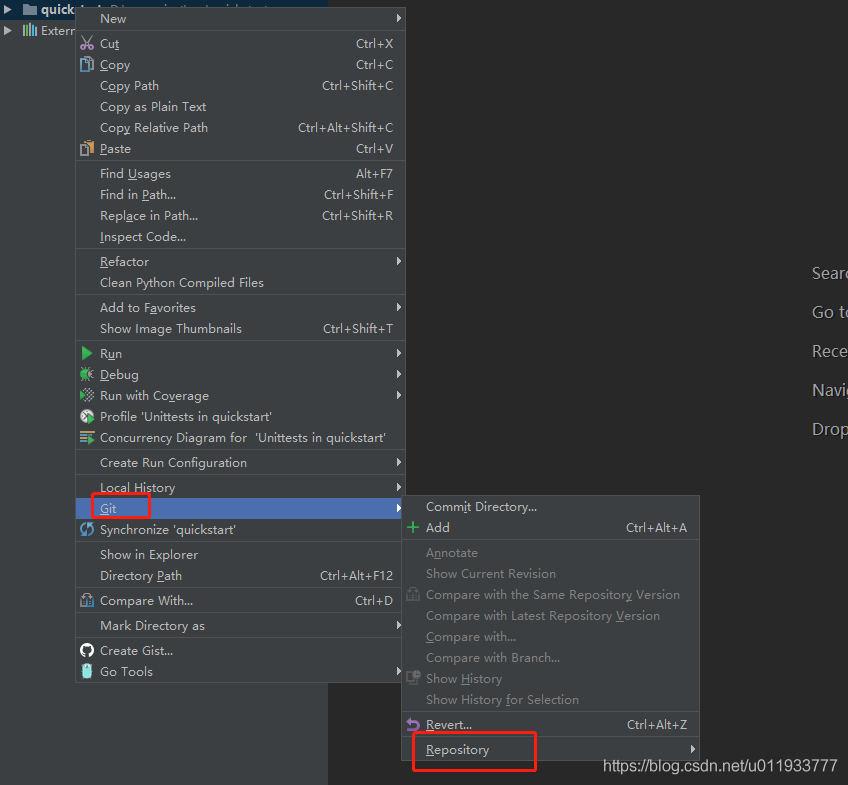
Task: Click the purple Revert arrow icon
Action: point(413,724)
